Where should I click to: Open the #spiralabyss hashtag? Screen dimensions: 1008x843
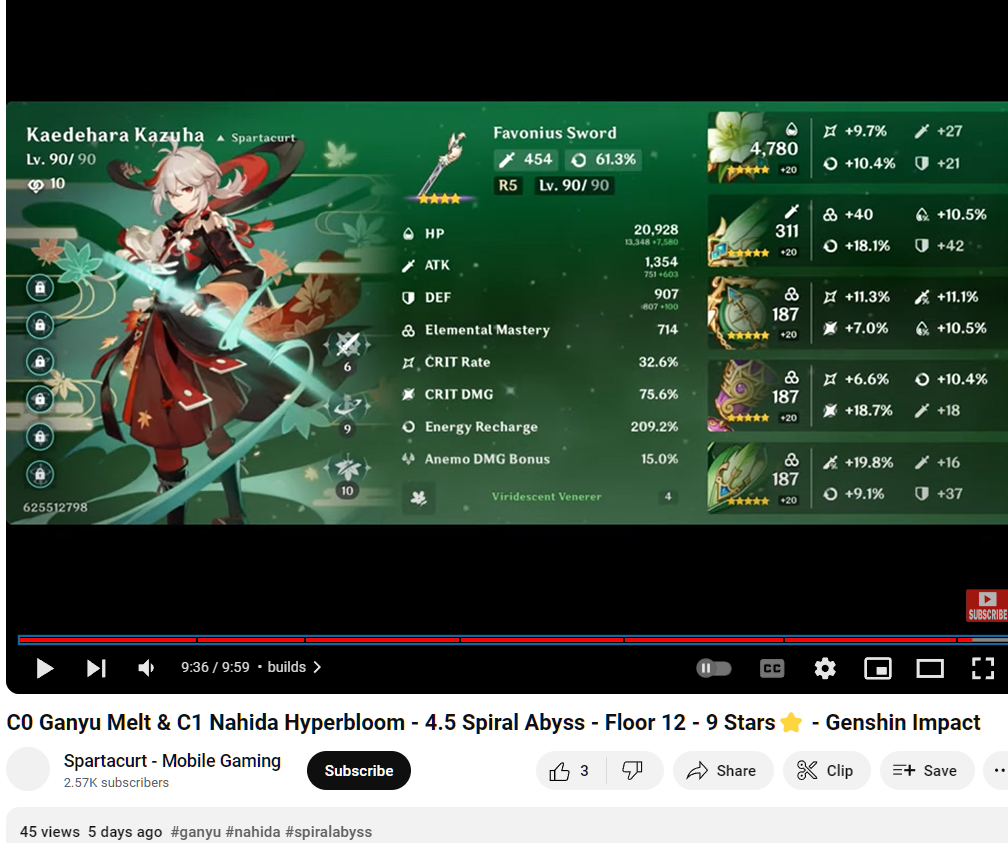pyautogui.click(x=328, y=831)
